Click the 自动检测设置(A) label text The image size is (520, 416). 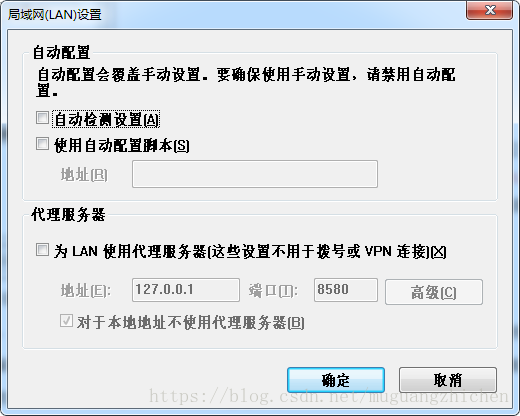(106, 119)
